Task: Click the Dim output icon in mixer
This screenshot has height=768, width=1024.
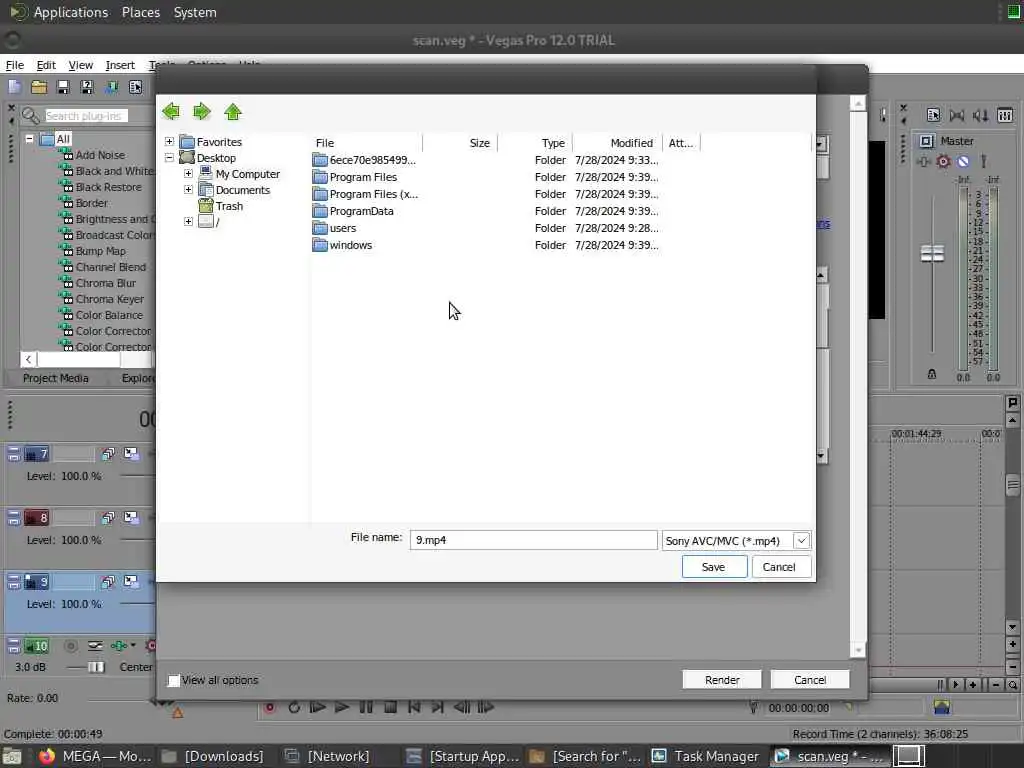Action: tap(980, 116)
